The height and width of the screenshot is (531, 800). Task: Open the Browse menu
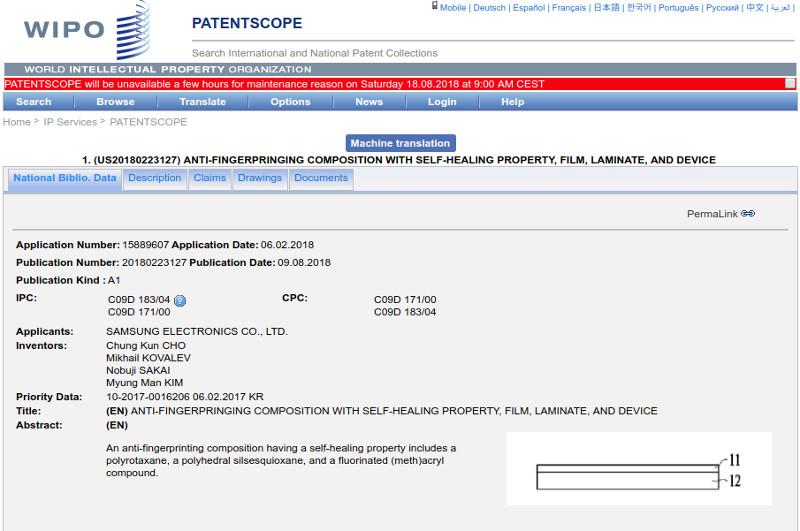[x=115, y=102]
